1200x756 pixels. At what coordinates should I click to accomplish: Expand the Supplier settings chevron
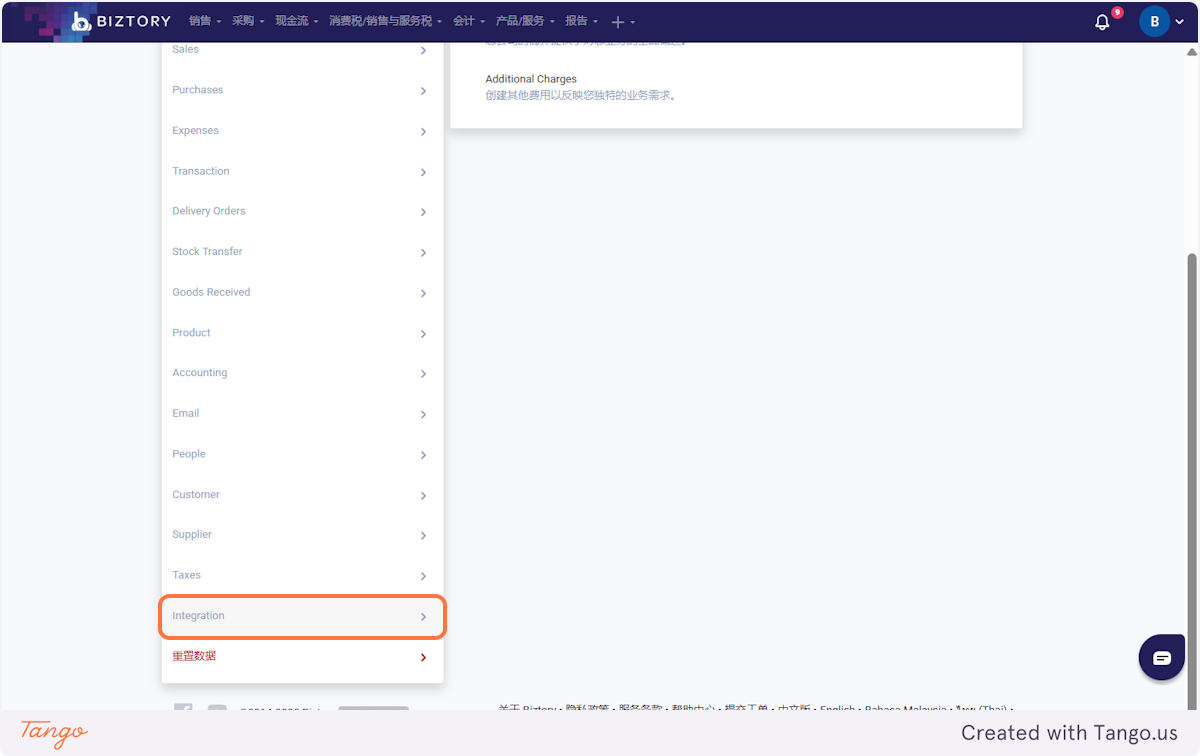(423, 536)
